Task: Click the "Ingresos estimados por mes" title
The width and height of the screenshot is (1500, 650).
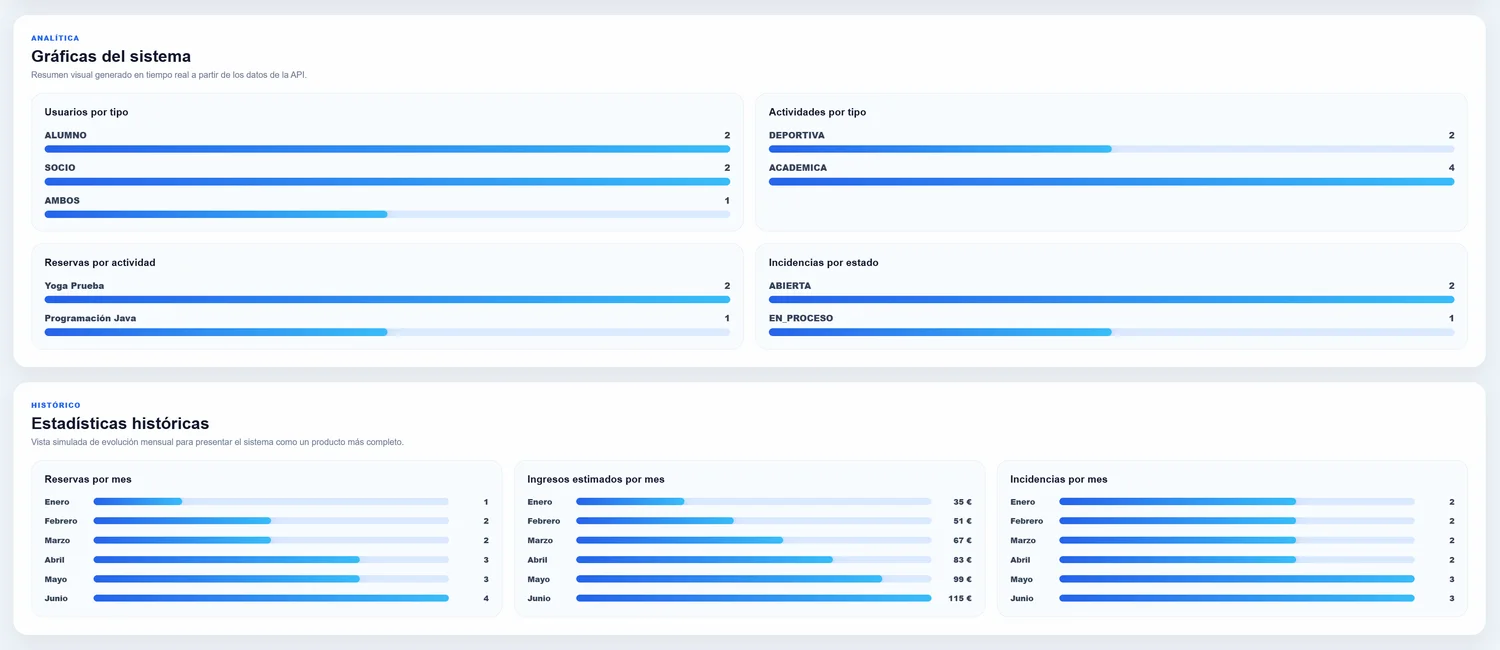Action: [596, 479]
